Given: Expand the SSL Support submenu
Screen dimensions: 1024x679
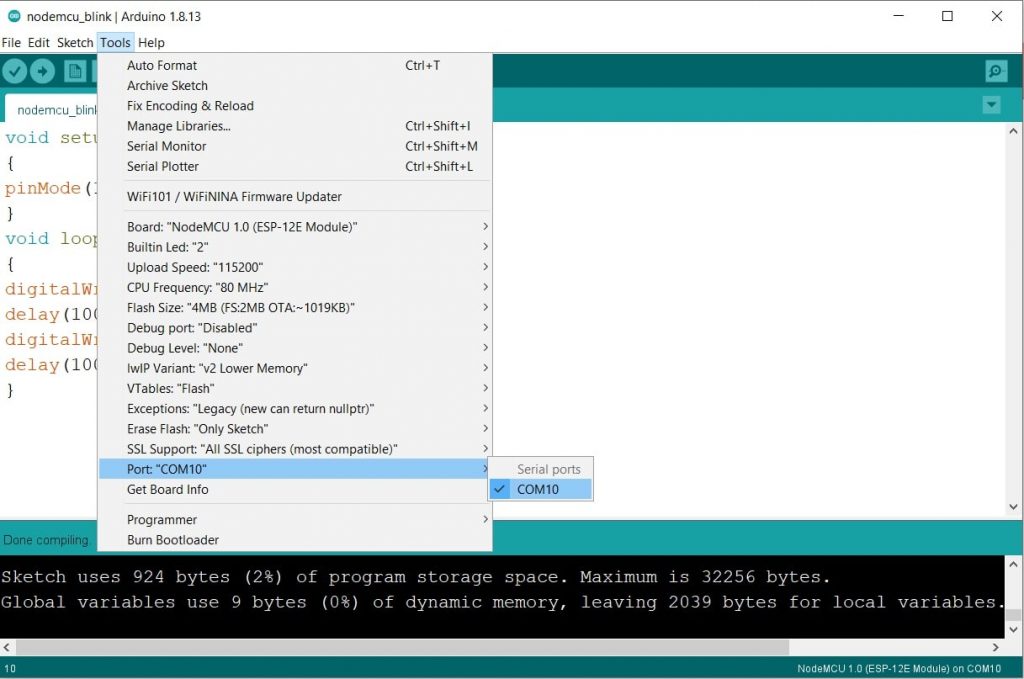Looking at the screenshot, I should click(295, 449).
